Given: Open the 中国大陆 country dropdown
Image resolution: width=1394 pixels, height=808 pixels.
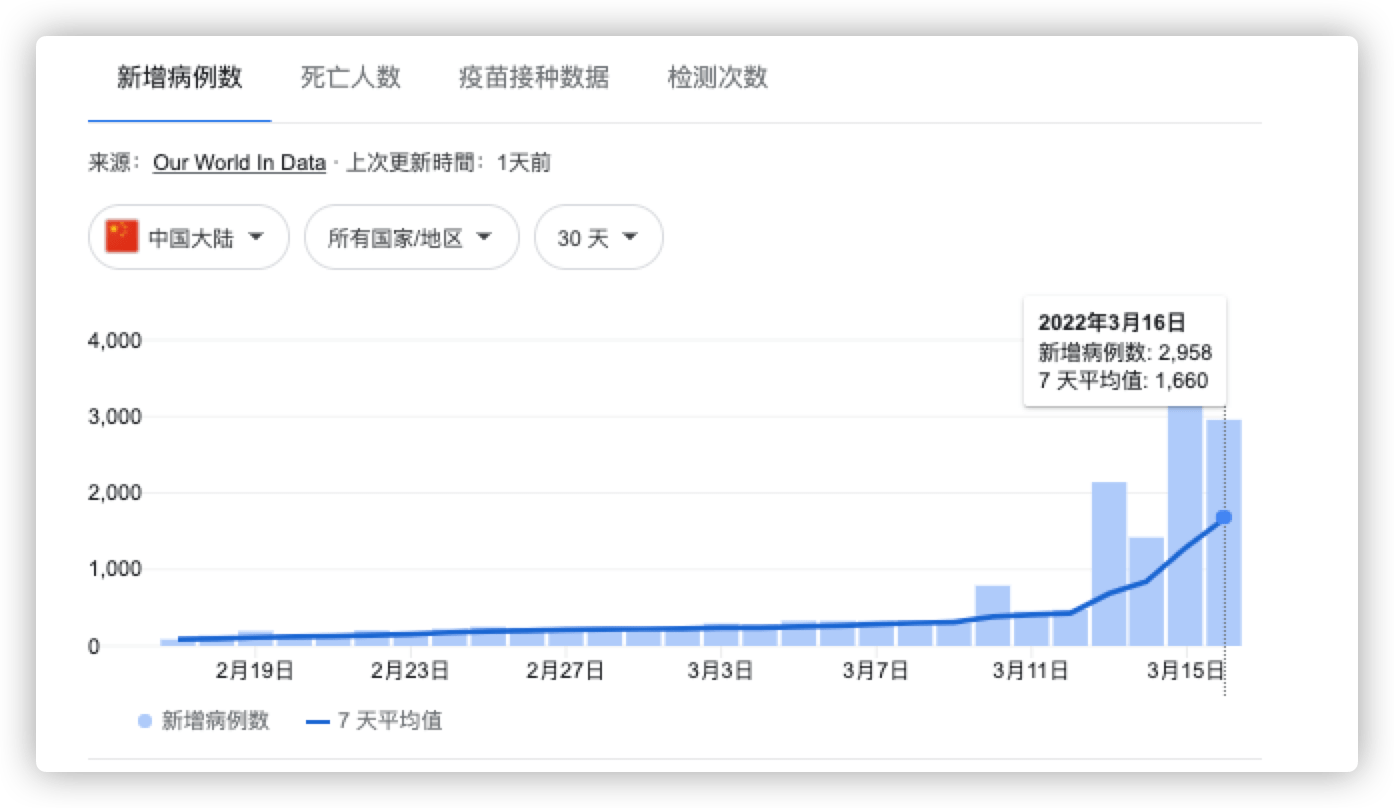Looking at the screenshot, I should [189, 238].
